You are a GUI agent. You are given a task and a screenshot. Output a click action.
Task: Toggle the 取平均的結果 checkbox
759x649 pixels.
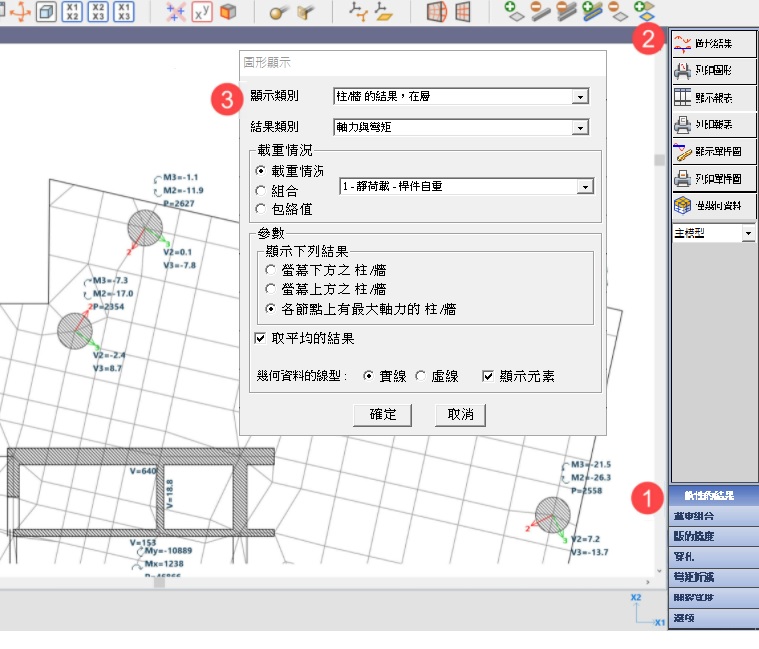(x=261, y=339)
